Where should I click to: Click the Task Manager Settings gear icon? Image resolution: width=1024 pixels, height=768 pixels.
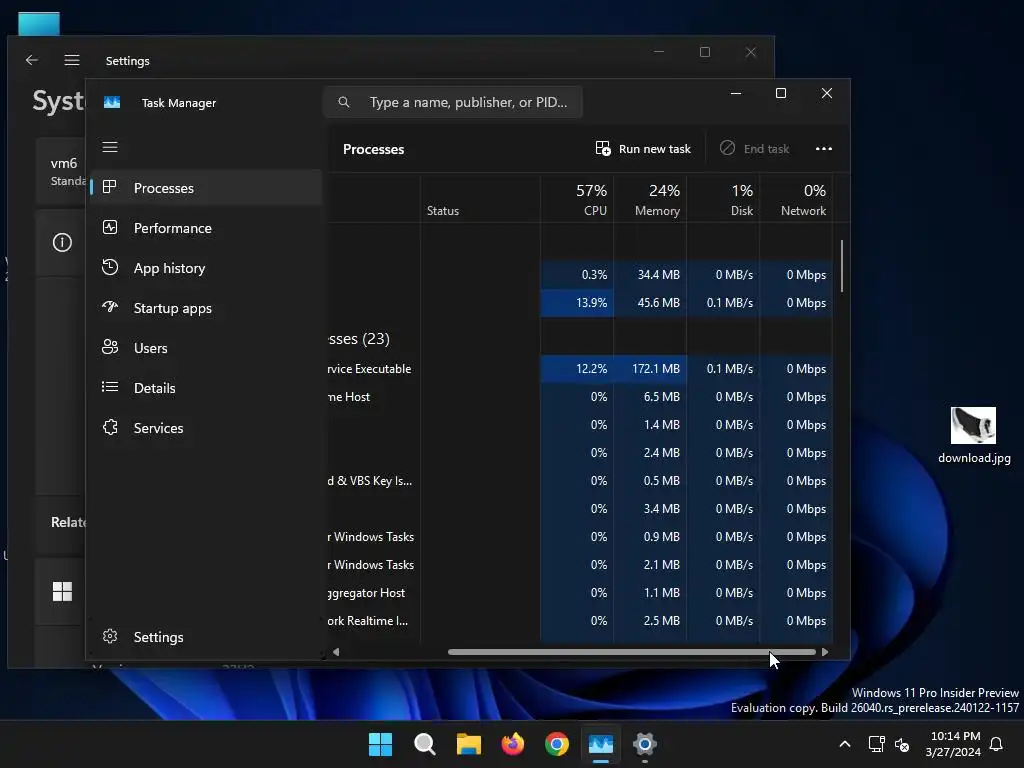[x=110, y=636]
